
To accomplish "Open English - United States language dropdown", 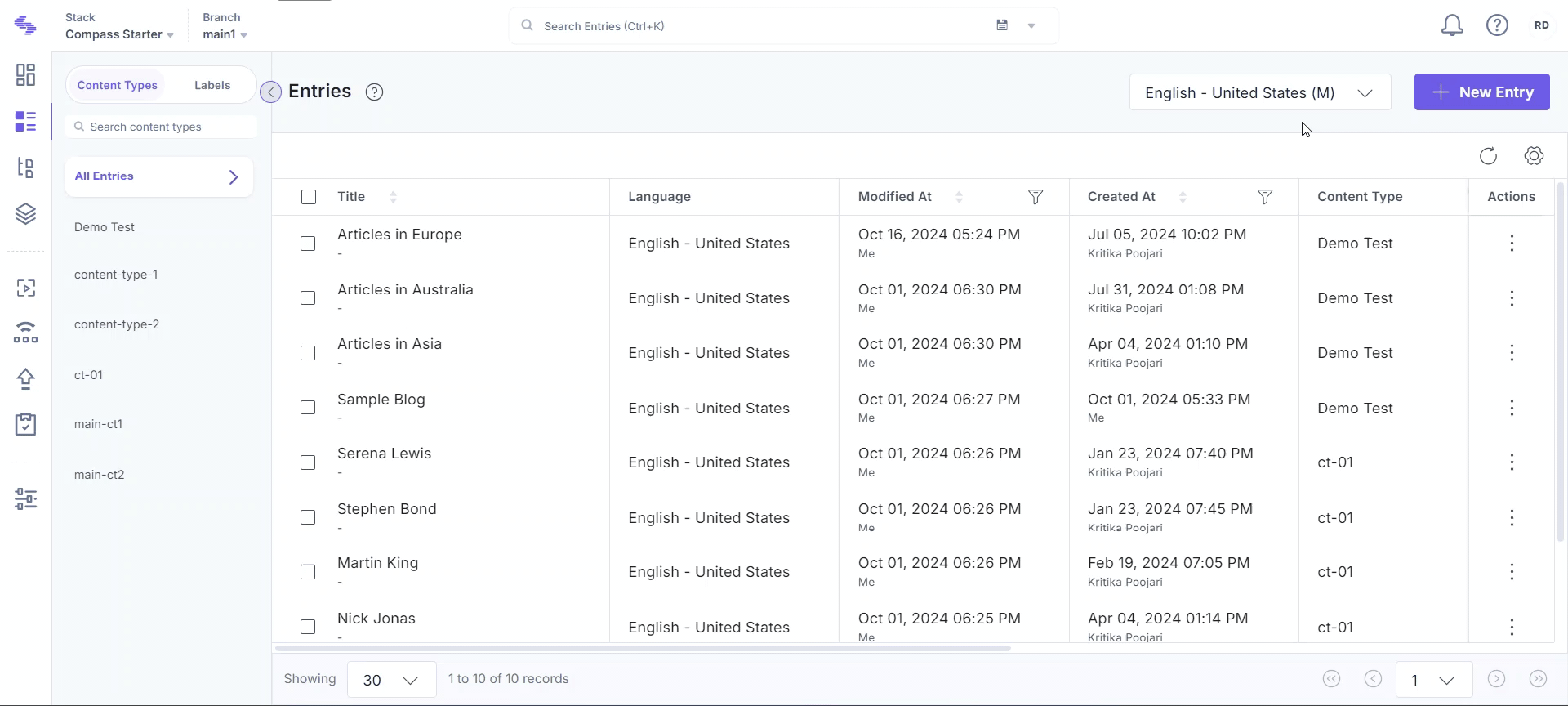I will (1260, 92).
